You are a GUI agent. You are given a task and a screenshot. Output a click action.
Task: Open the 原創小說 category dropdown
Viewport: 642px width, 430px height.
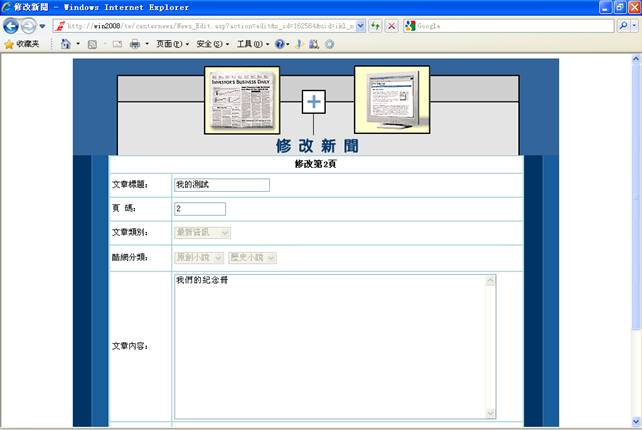point(198,258)
